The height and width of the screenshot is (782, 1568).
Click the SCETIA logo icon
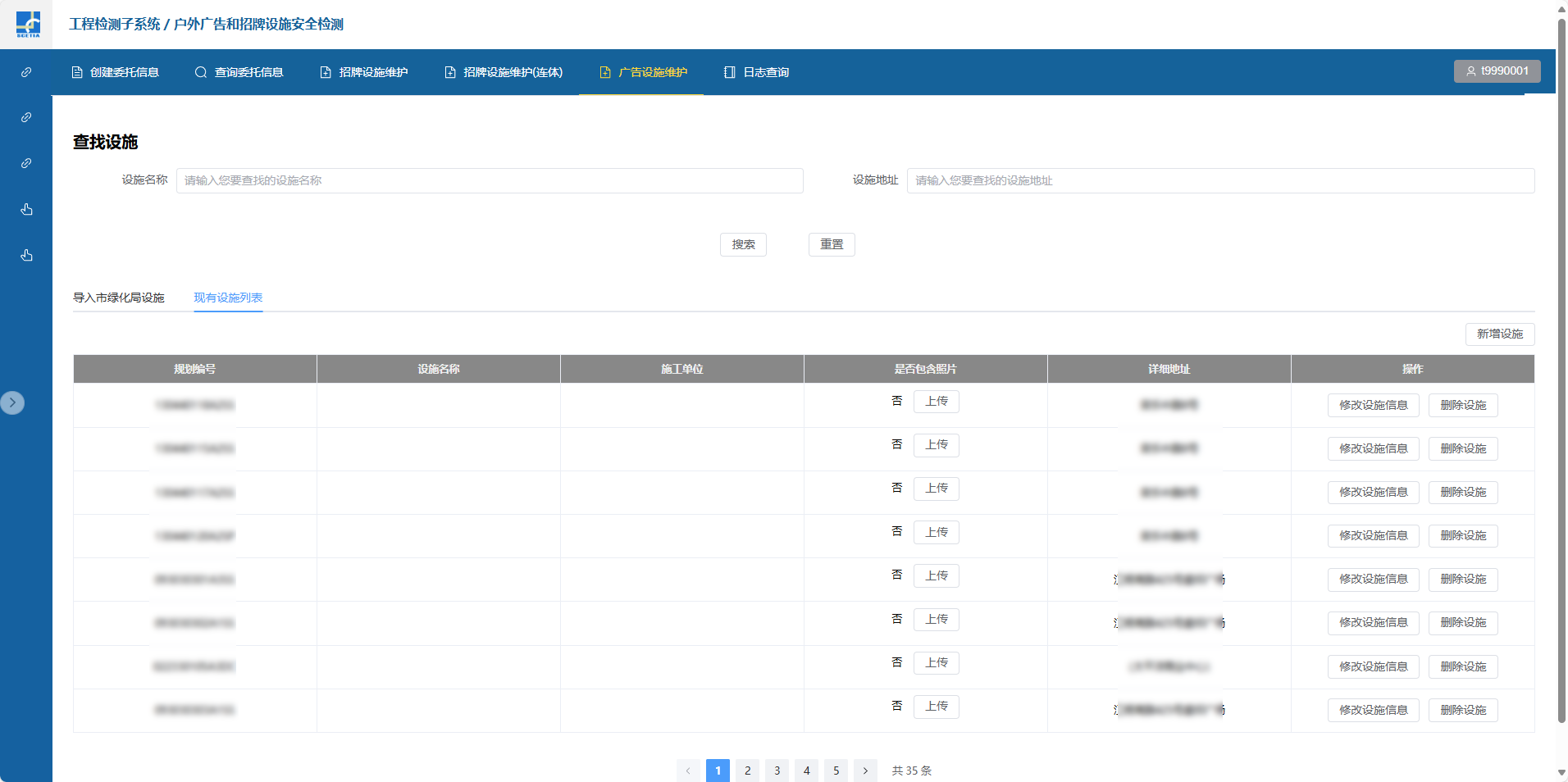pyautogui.click(x=28, y=24)
